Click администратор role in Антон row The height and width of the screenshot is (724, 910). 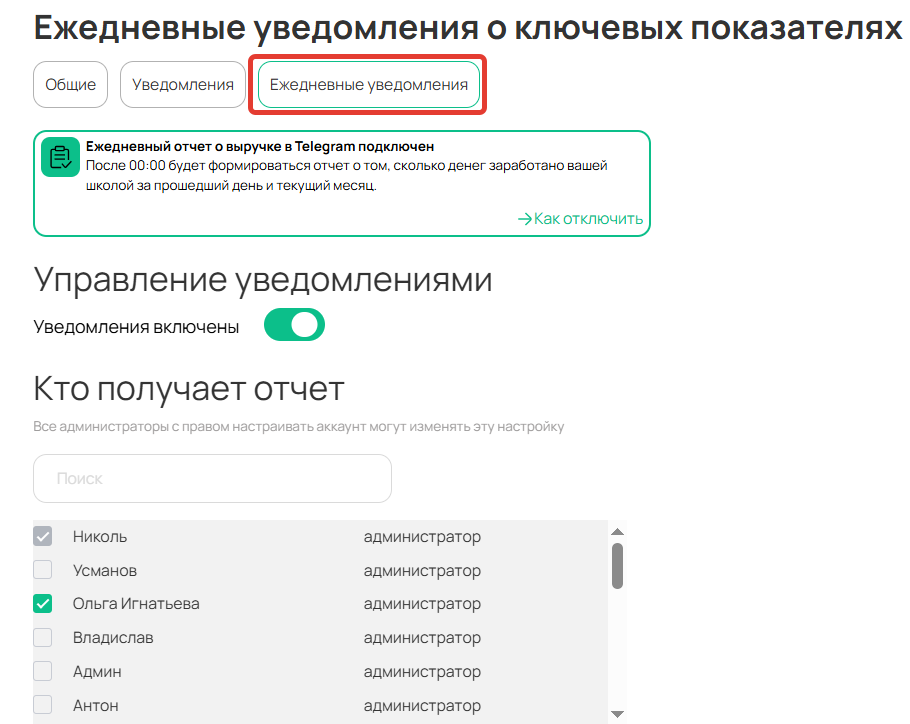[422, 706]
